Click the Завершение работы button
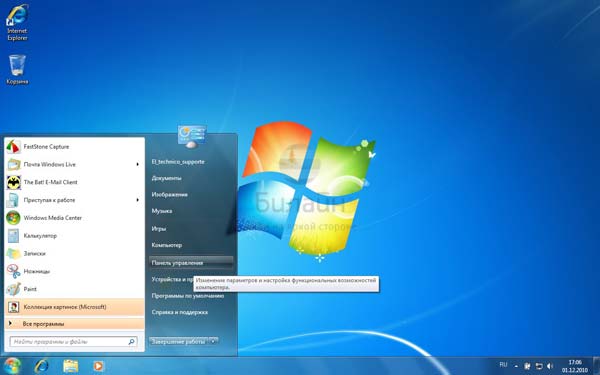600x375 pixels. coord(179,341)
